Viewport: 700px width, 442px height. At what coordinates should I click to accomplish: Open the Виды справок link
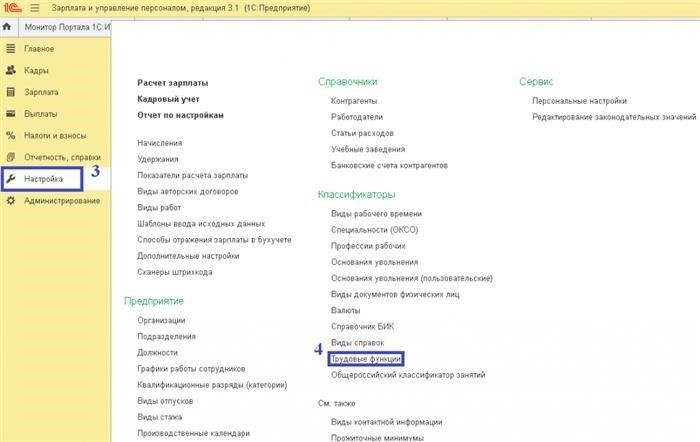pyautogui.click(x=357, y=342)
